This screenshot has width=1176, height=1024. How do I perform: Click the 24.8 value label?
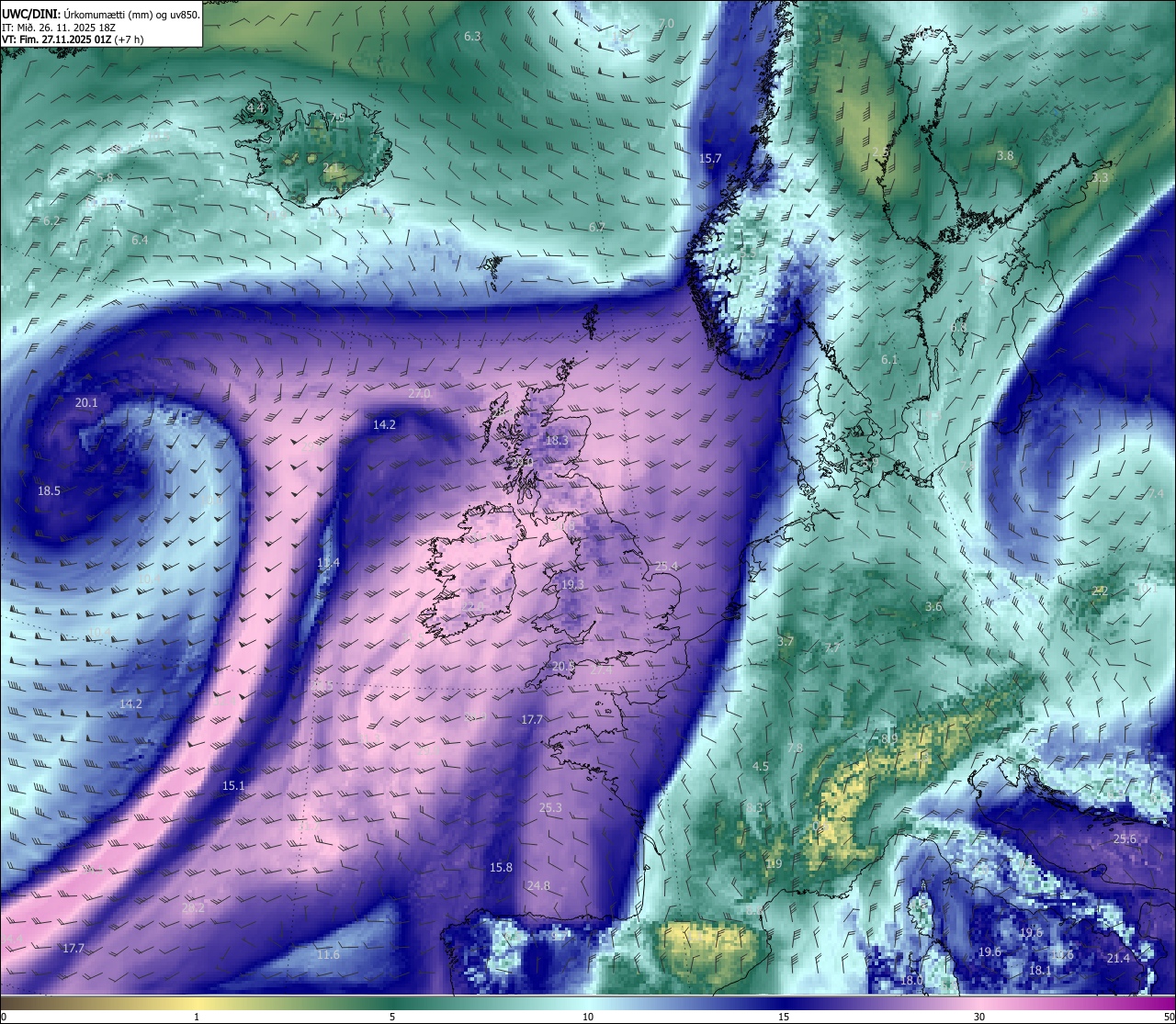coord(538,885)
